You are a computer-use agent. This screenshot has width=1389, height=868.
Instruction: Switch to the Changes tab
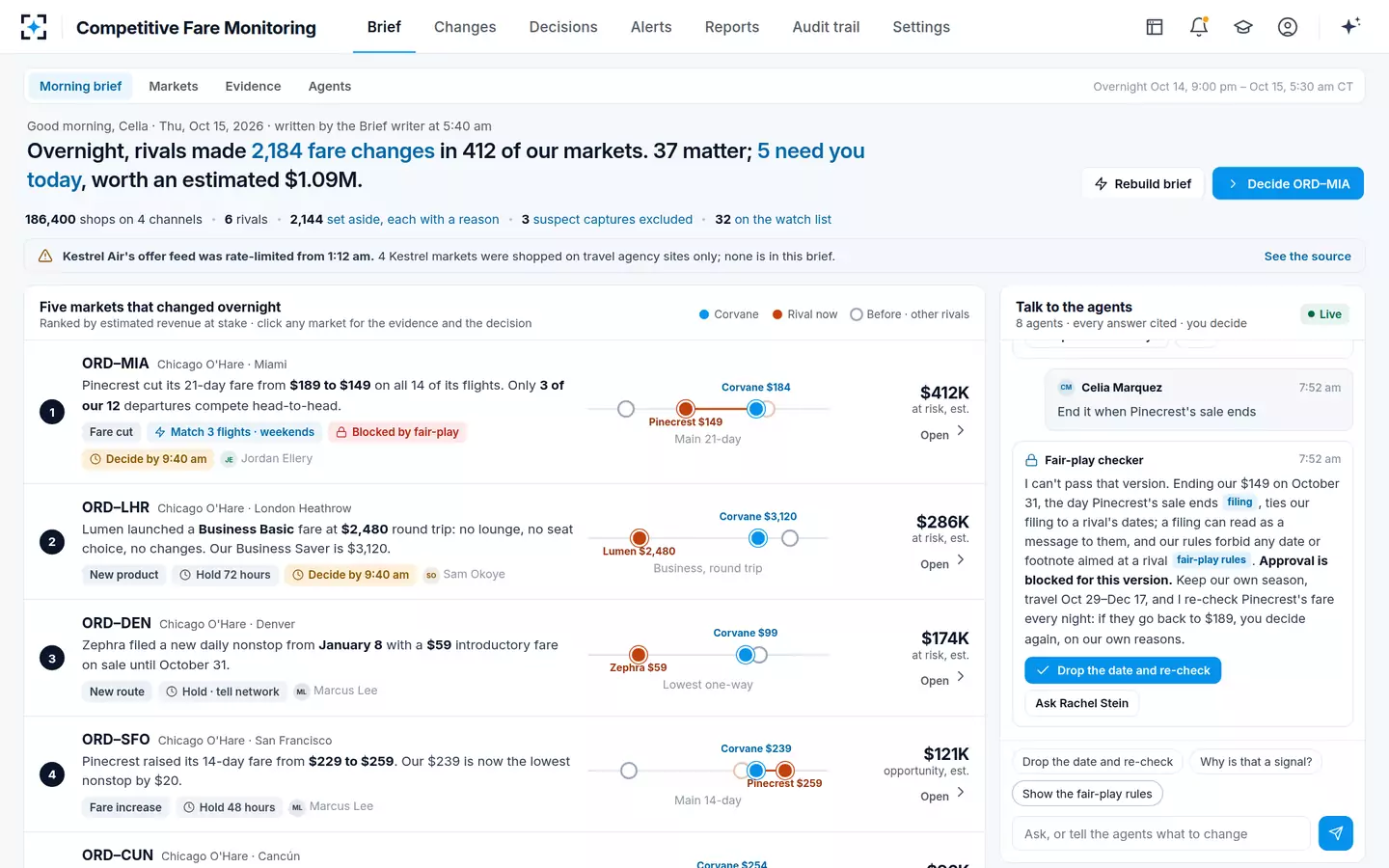465,27
